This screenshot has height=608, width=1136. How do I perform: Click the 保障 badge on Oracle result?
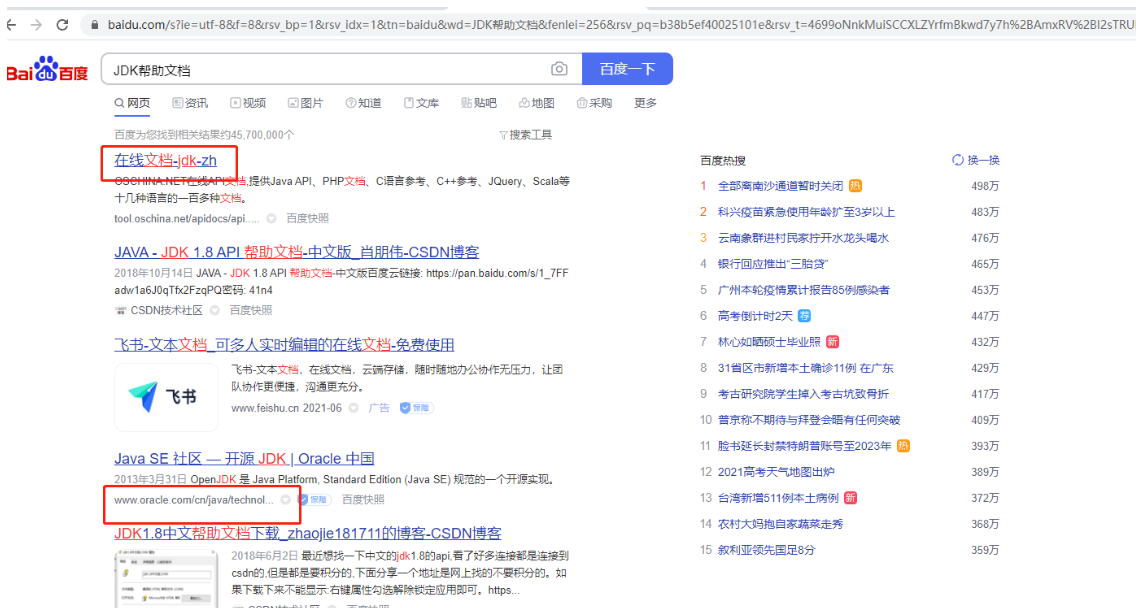pyautogui.click(x=314, y=500)
